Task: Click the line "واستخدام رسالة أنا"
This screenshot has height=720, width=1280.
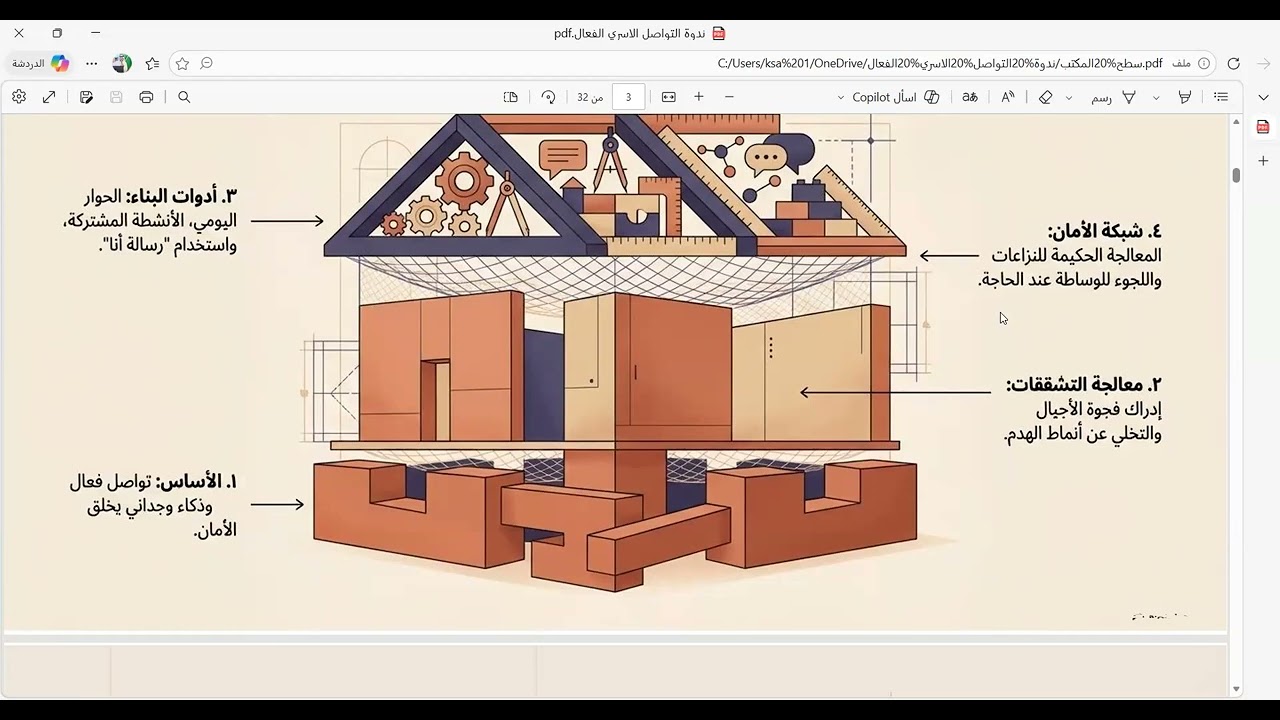Action: (x=168, y=245)
